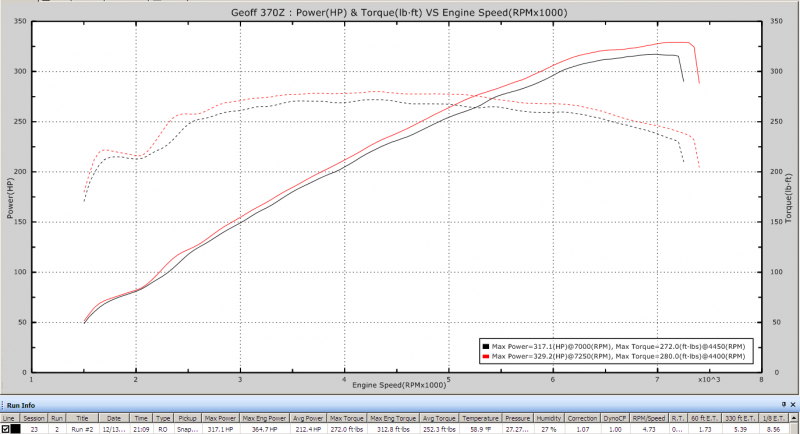This screenshot has height=434, width=800.
Task: Click the 'Power(HP)' left axis label
Action: coord(10,198)
